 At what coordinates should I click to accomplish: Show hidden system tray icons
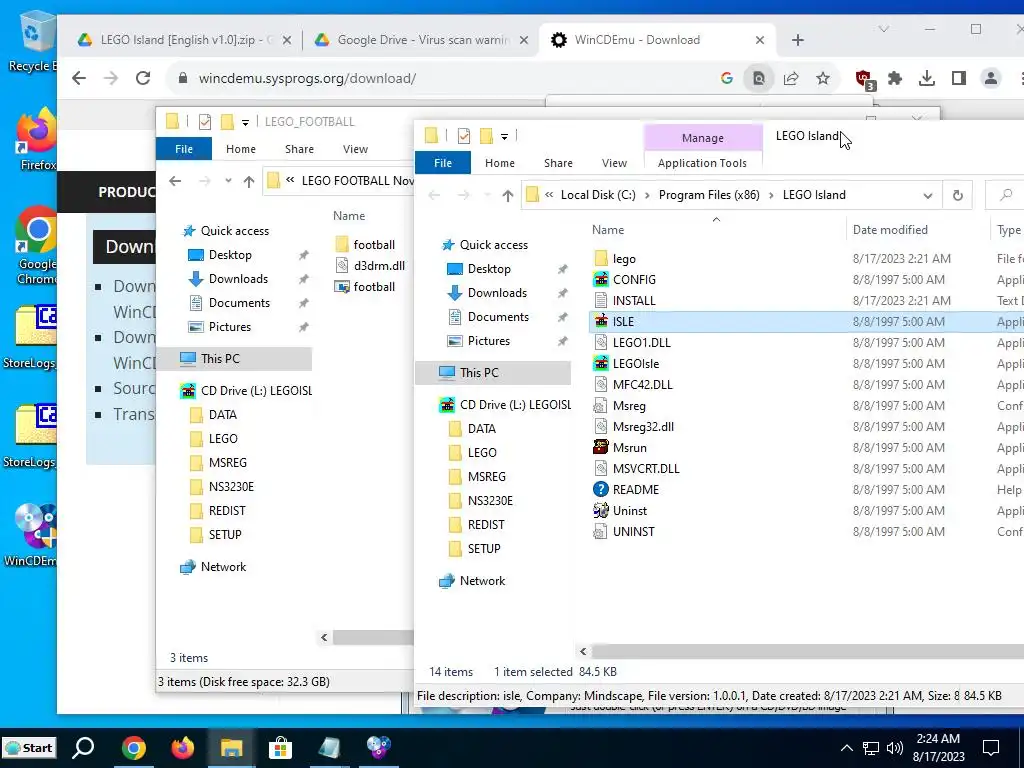[846, 748]
